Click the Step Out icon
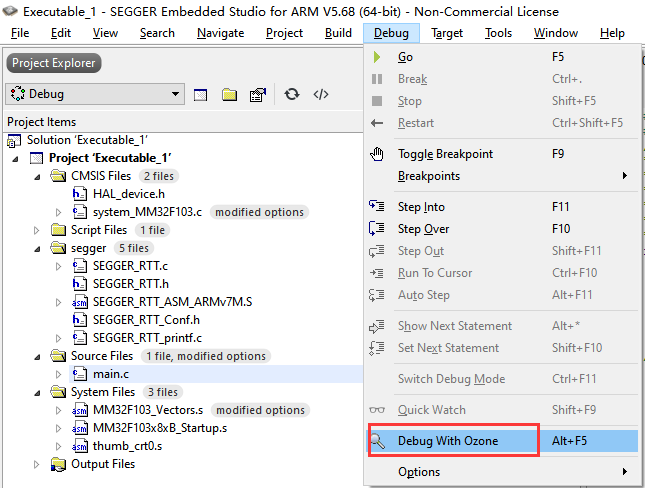Screen dimensions: 645x488 point(377,251)
